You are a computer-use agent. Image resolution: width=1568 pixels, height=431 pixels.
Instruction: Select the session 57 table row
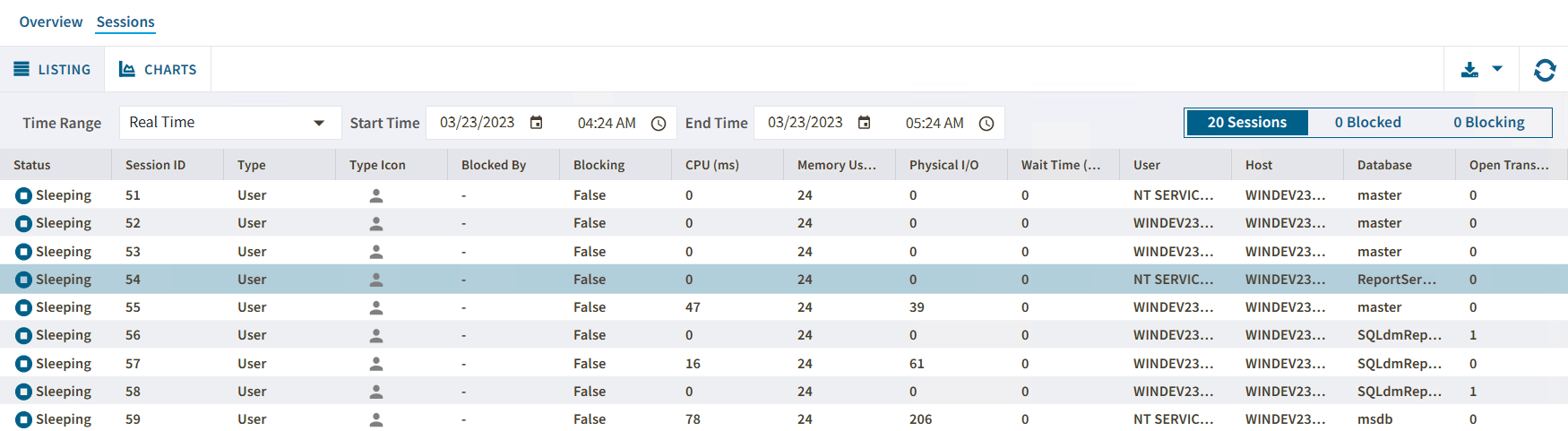[627, 364]
